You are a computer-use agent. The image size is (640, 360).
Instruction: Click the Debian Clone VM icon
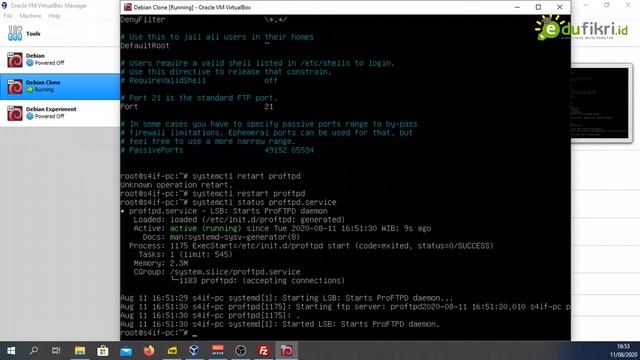[x=15, y=87]
